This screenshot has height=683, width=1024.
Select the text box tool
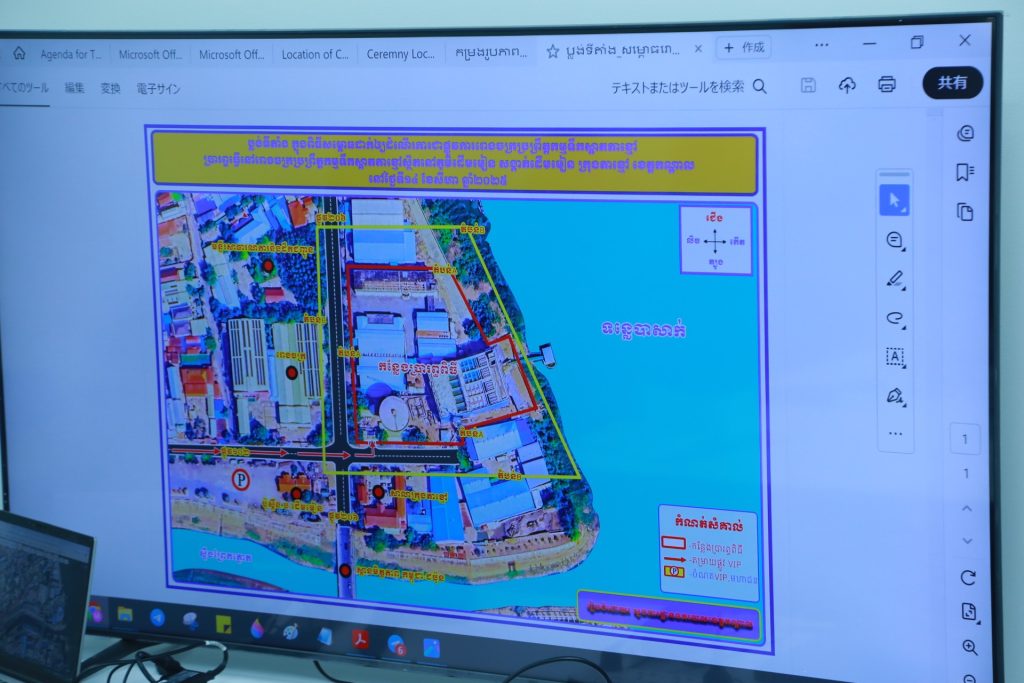click(x=895, y=356)
